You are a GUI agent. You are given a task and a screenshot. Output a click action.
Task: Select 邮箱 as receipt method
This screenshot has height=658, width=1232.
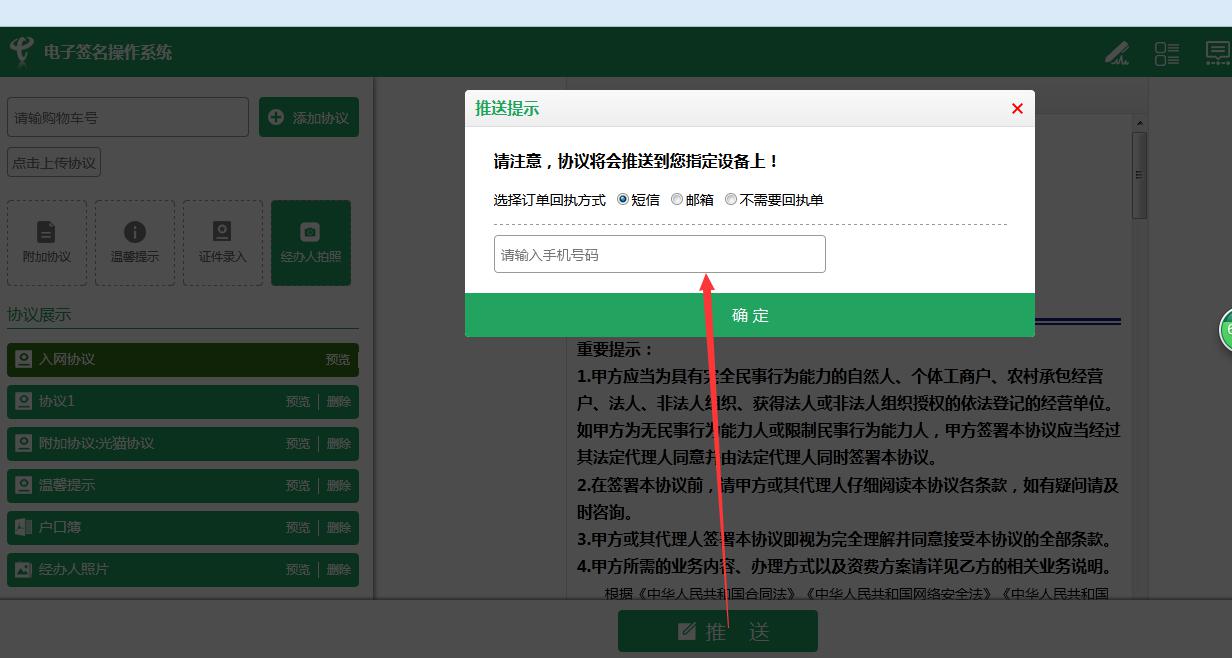[x=678, y=200]
